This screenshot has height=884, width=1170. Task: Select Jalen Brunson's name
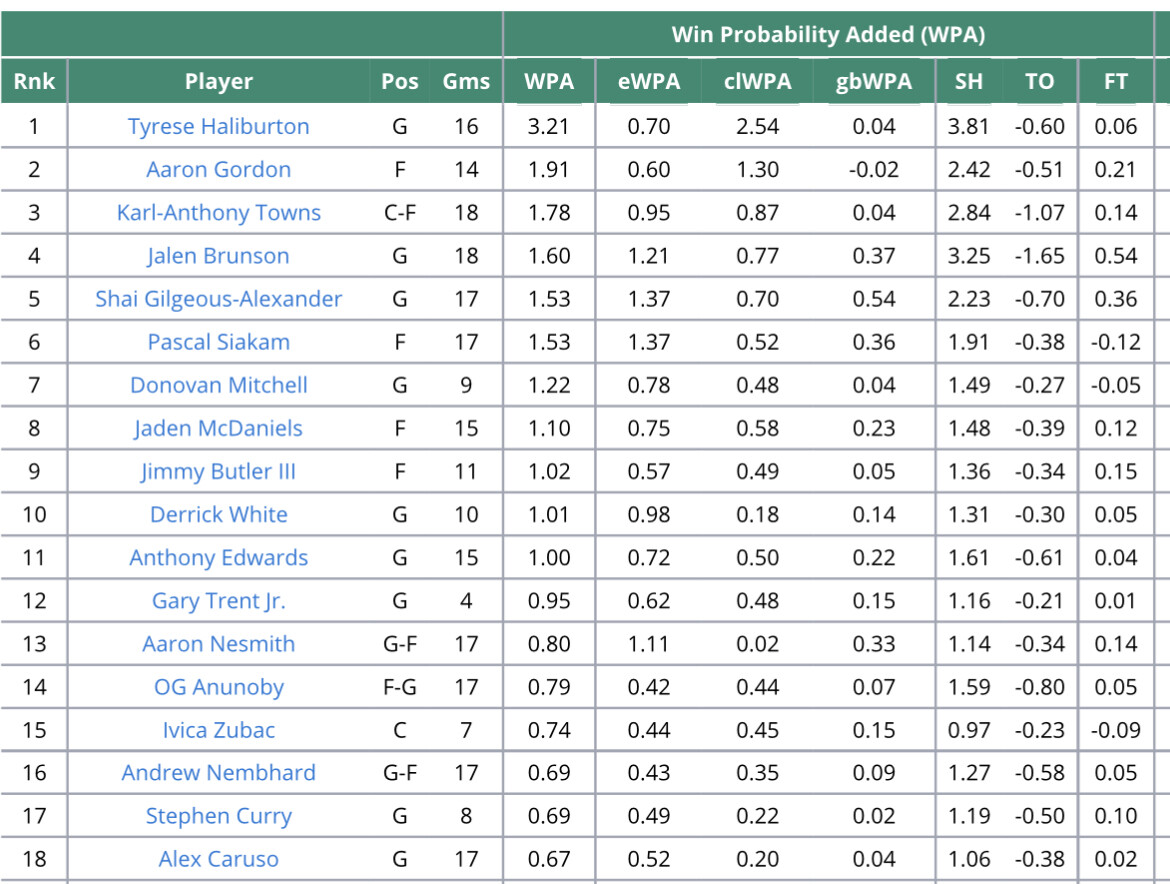[218, 255]
